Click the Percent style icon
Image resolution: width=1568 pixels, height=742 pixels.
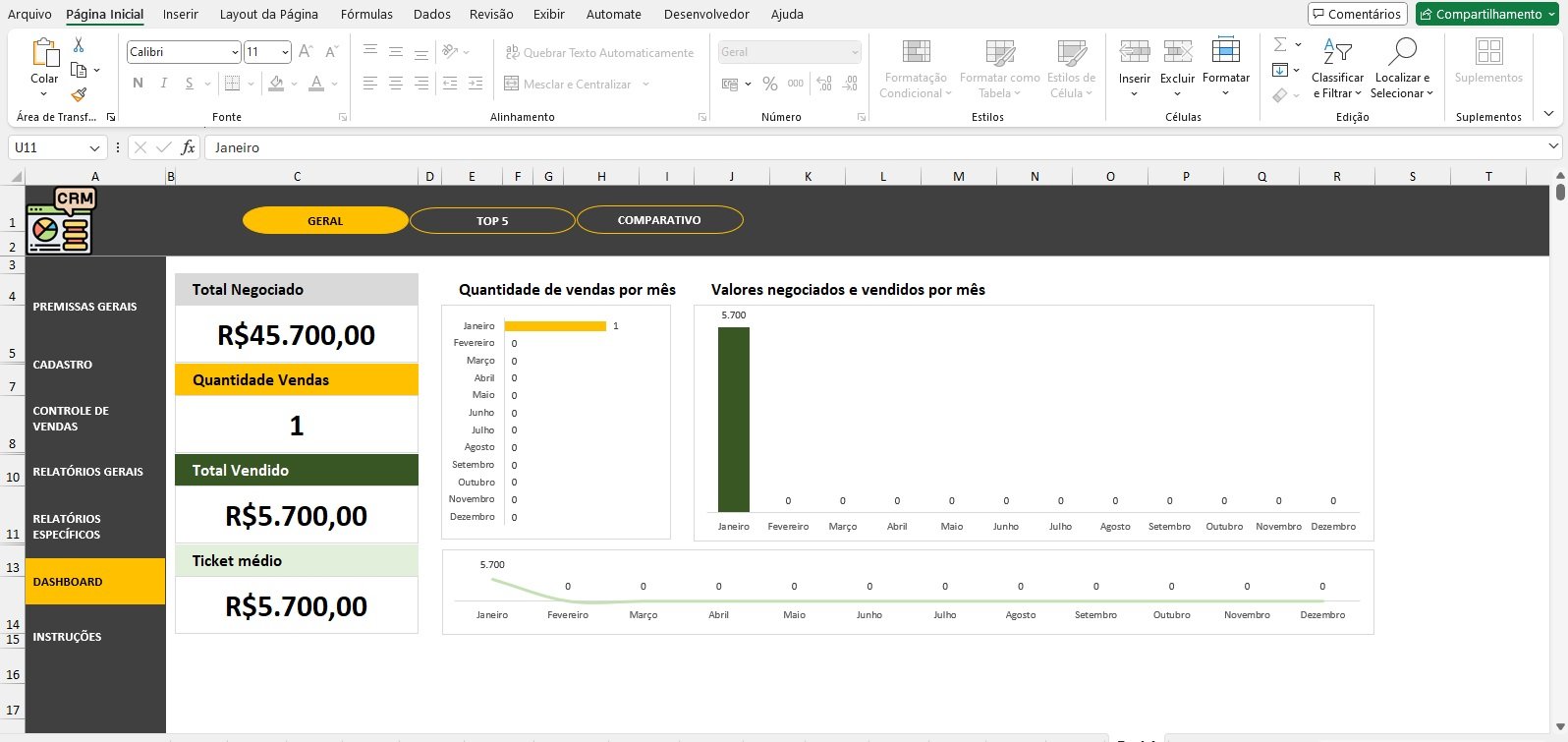(770, 84)
